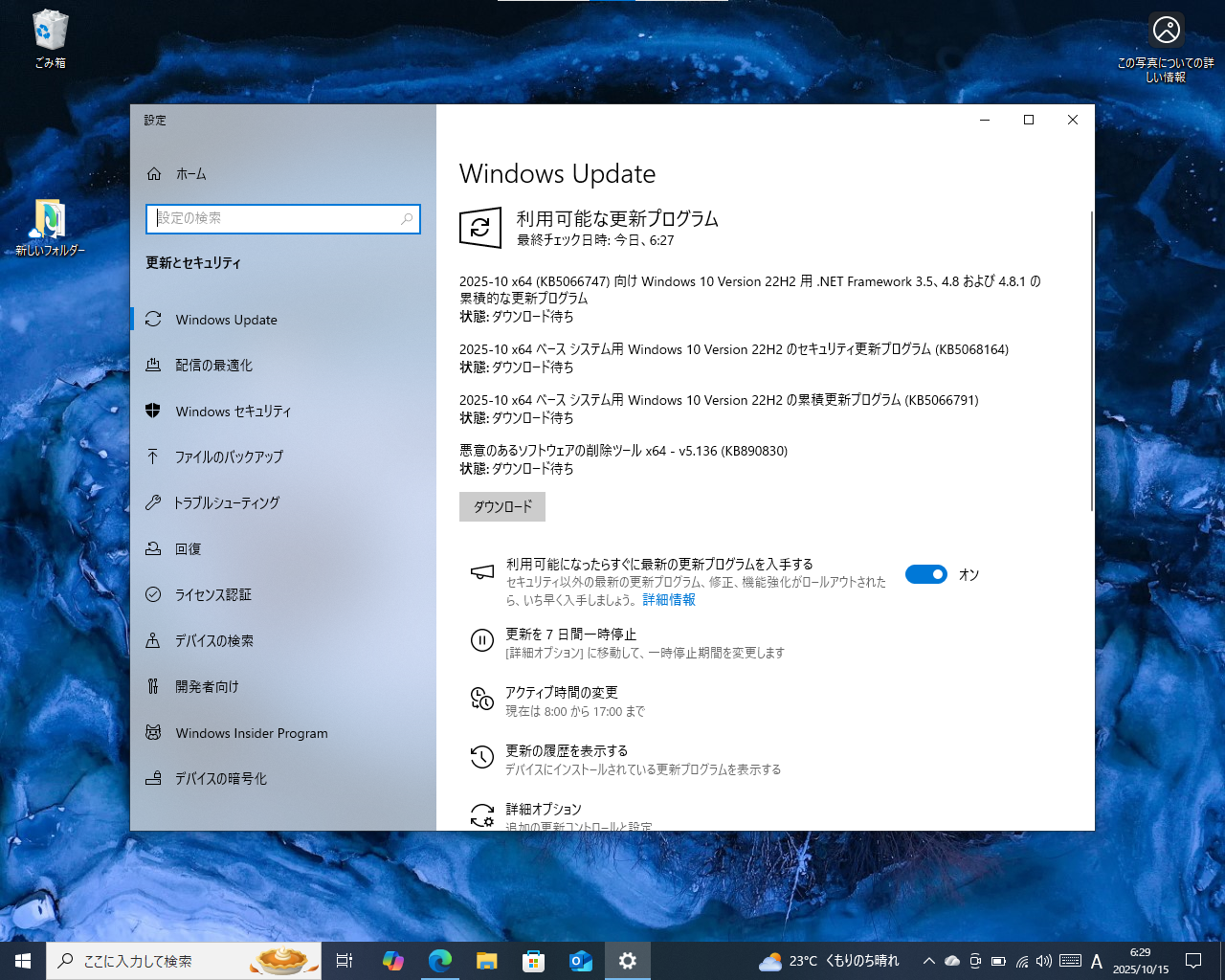Open Microsoft Edge from the taskbar
Image resolution: width=1225 pixels, height=980 pixels.
pos(440,960)
